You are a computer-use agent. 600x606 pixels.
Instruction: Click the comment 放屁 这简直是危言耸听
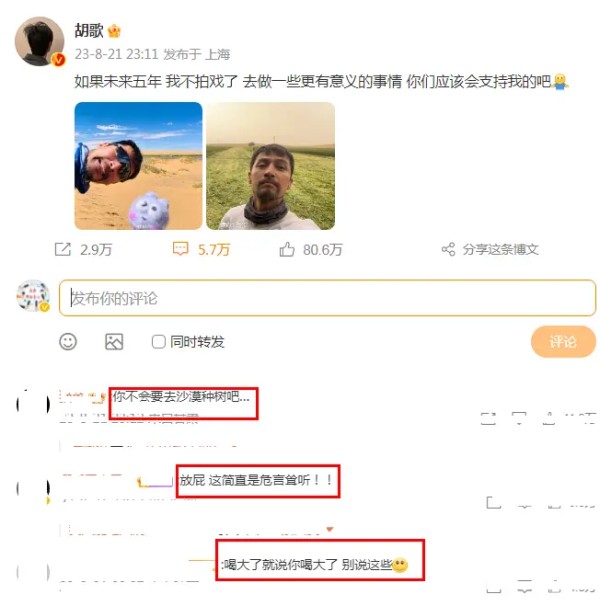click(x=256, y=480)
